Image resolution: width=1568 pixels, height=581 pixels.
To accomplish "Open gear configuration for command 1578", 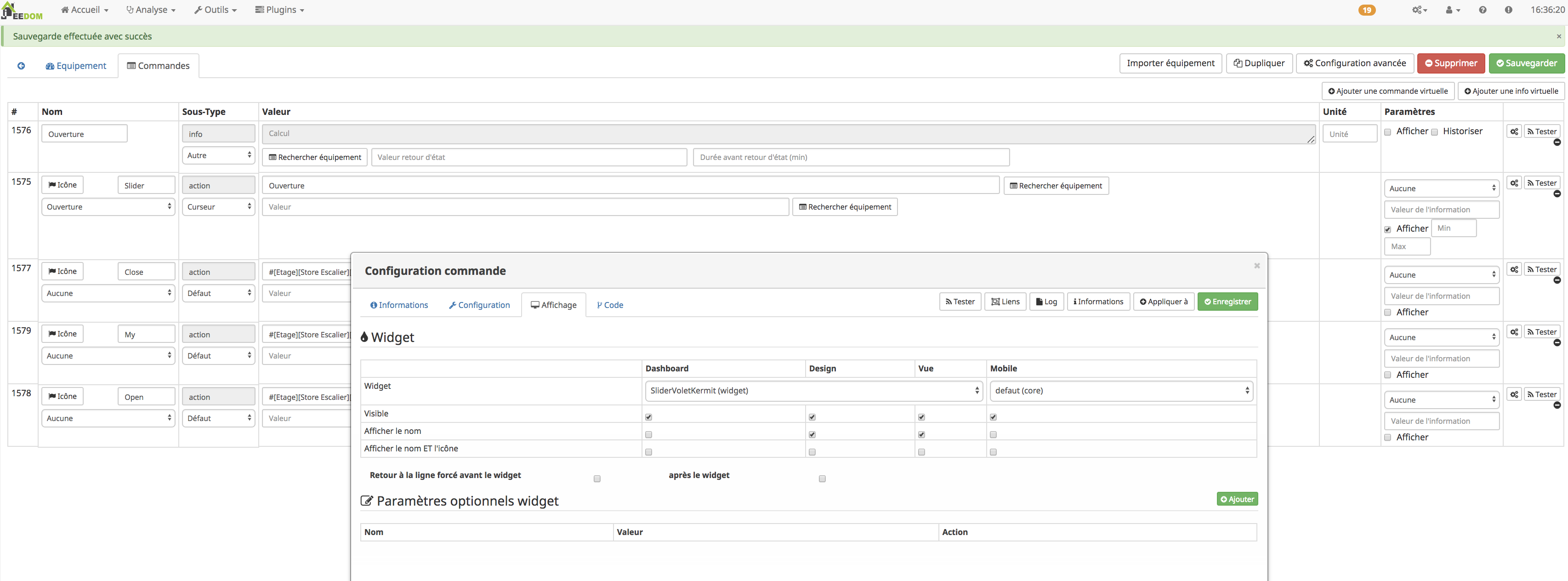I will [1514, 395].
